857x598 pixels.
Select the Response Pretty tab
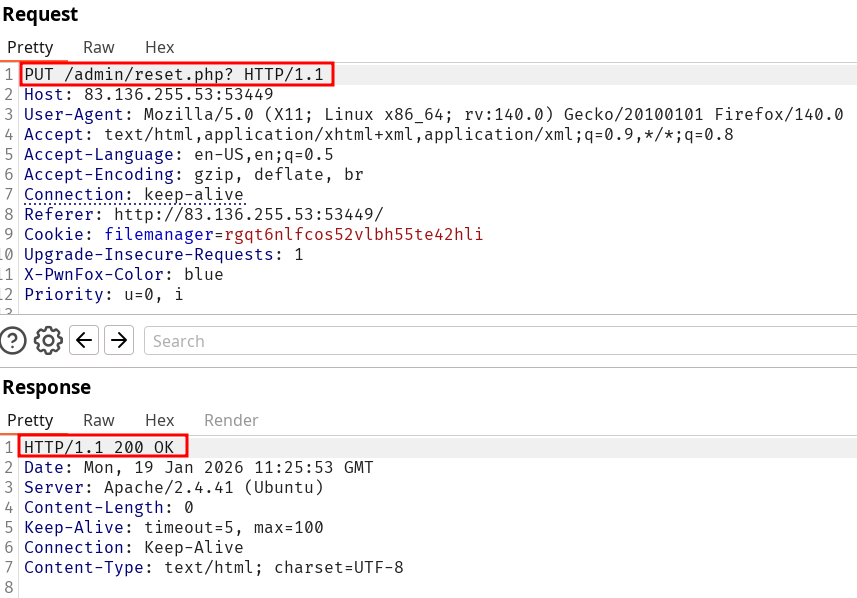coord(30,420)
